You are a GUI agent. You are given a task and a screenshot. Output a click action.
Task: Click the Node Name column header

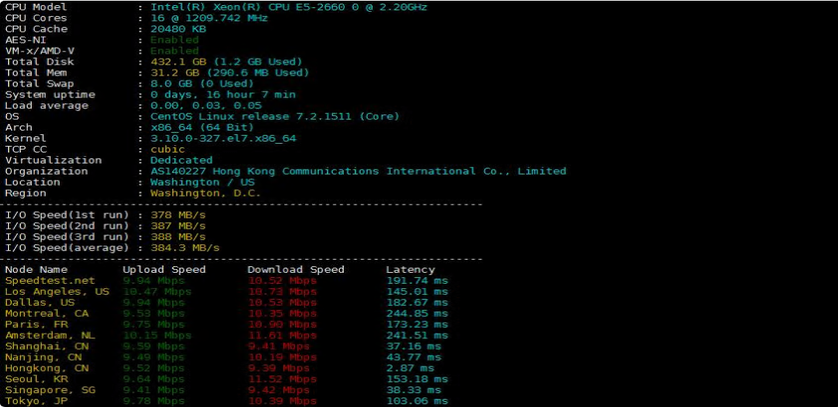pyautogui.click(x=36, y=270)
